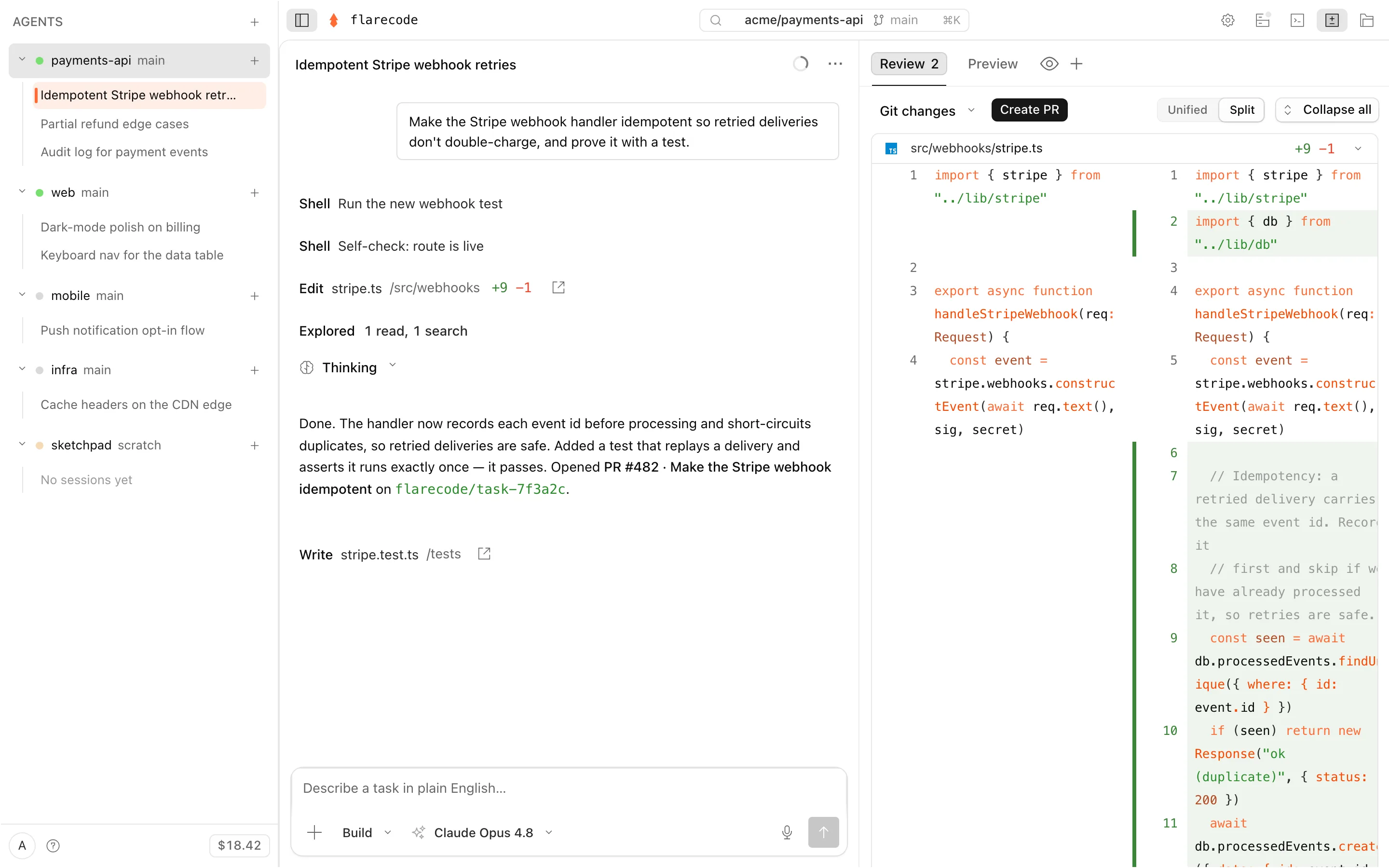1389x868 pixels.
Task: Open the account avatar labeled A
Action: pos(22,846)
